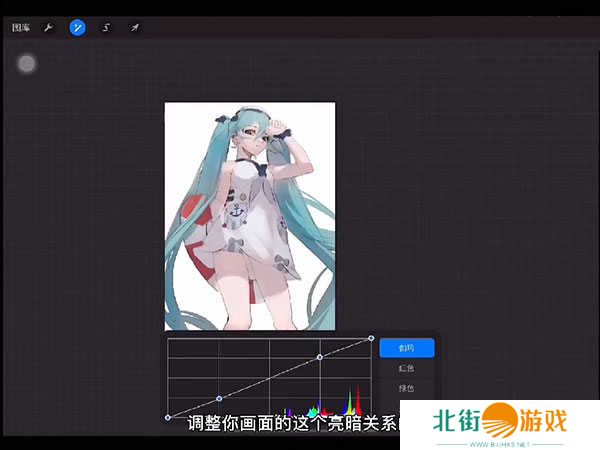Select the upper-middle curve control point
This screenshot has height=450, width=600.
(x=319, y=357)
